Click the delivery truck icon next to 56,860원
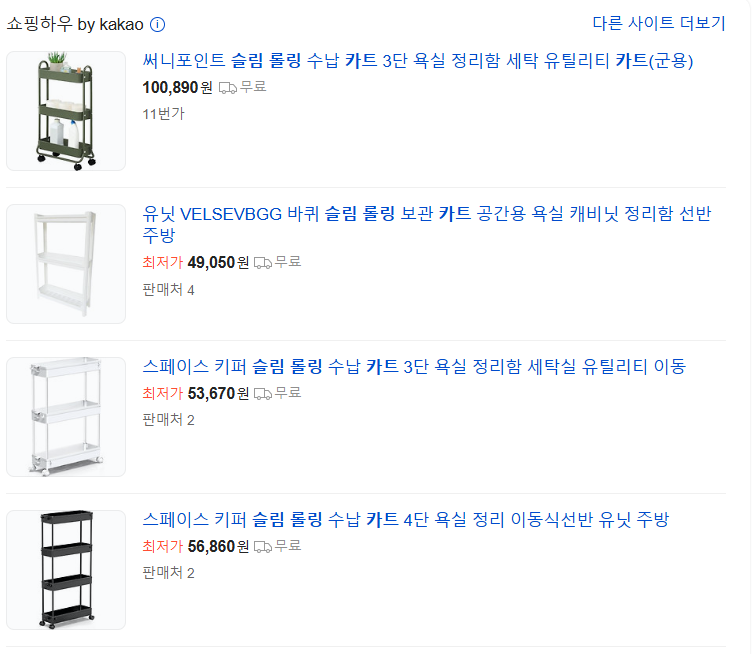 click(263, 547)
